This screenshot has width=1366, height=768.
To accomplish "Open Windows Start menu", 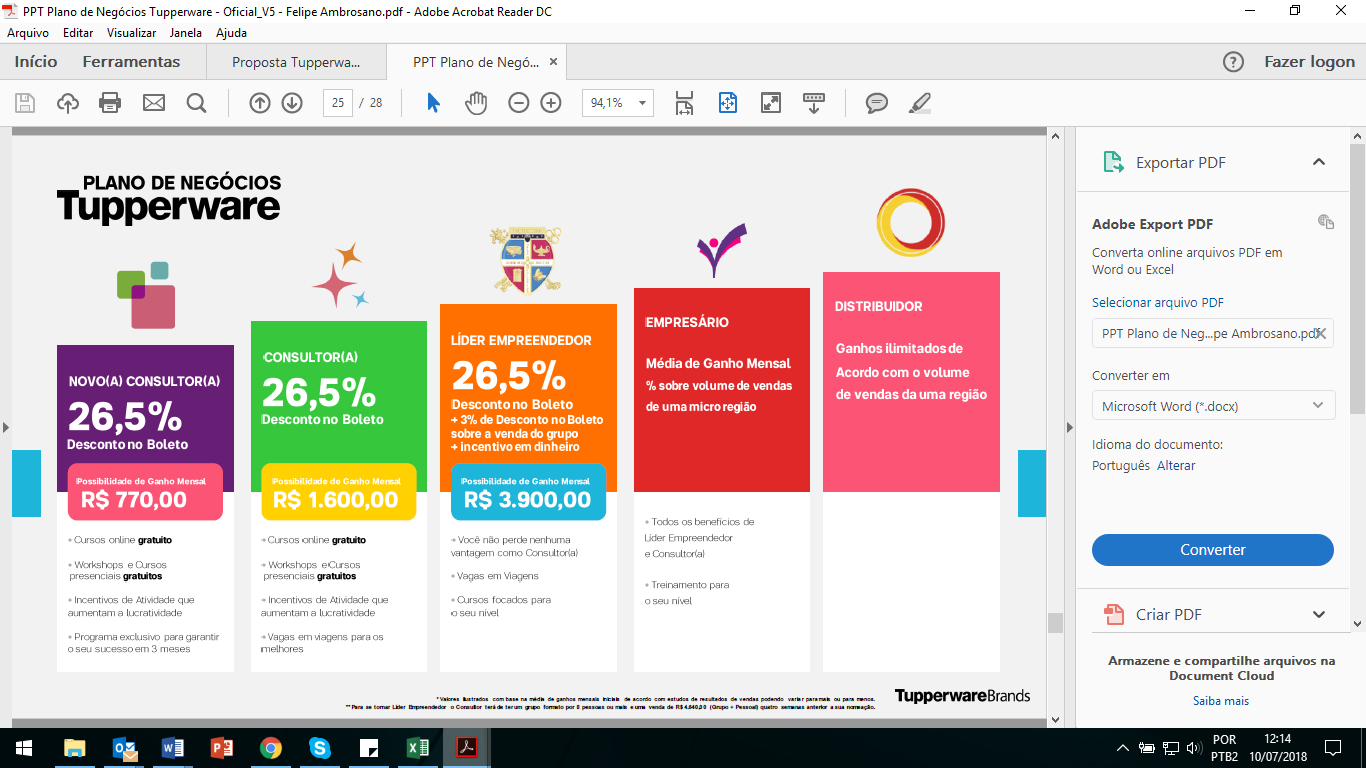I will (23, 748).
